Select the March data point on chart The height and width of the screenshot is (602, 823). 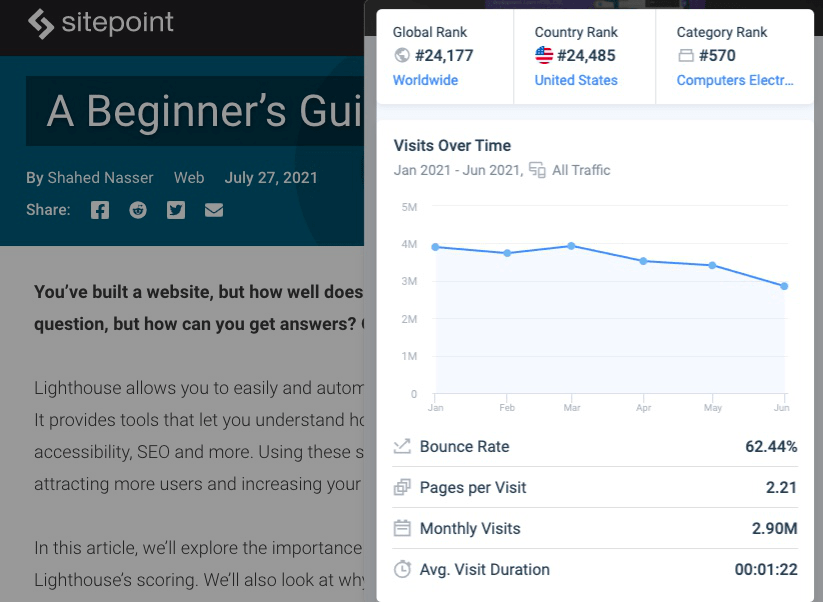click(x=571, y=245)
